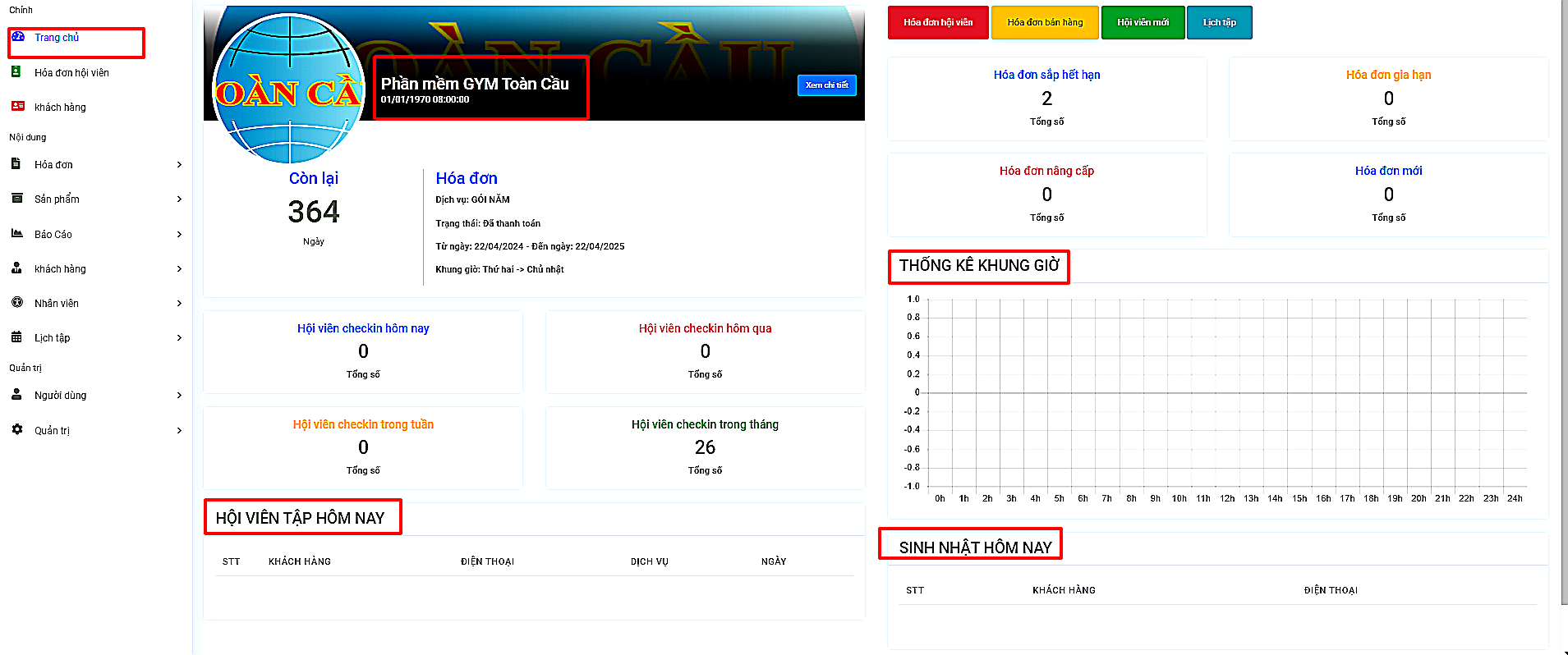1568x655 pixels.
Task: Click the Toàn Cầu globe logo image
Action: pos(288,89)
